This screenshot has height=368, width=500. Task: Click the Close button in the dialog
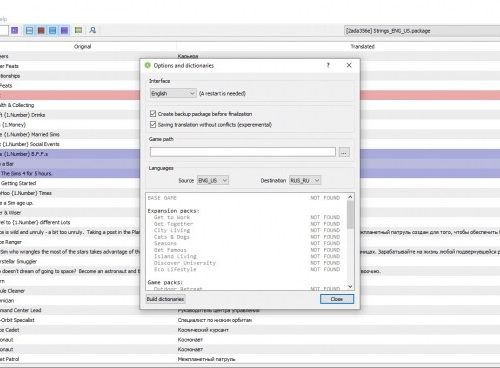337,299
